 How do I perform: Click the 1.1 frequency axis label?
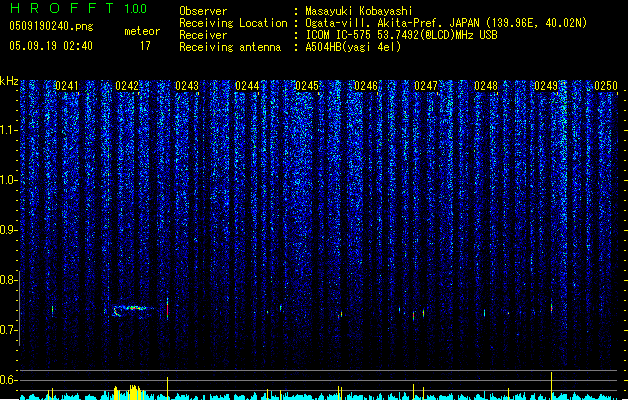coord(8,130)
